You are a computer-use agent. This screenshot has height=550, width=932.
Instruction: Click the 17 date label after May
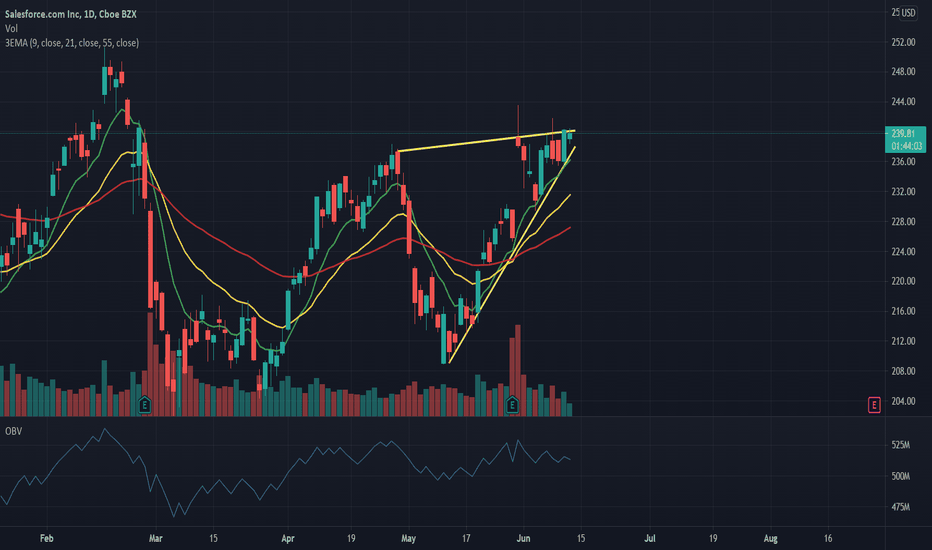pos(466,539)
